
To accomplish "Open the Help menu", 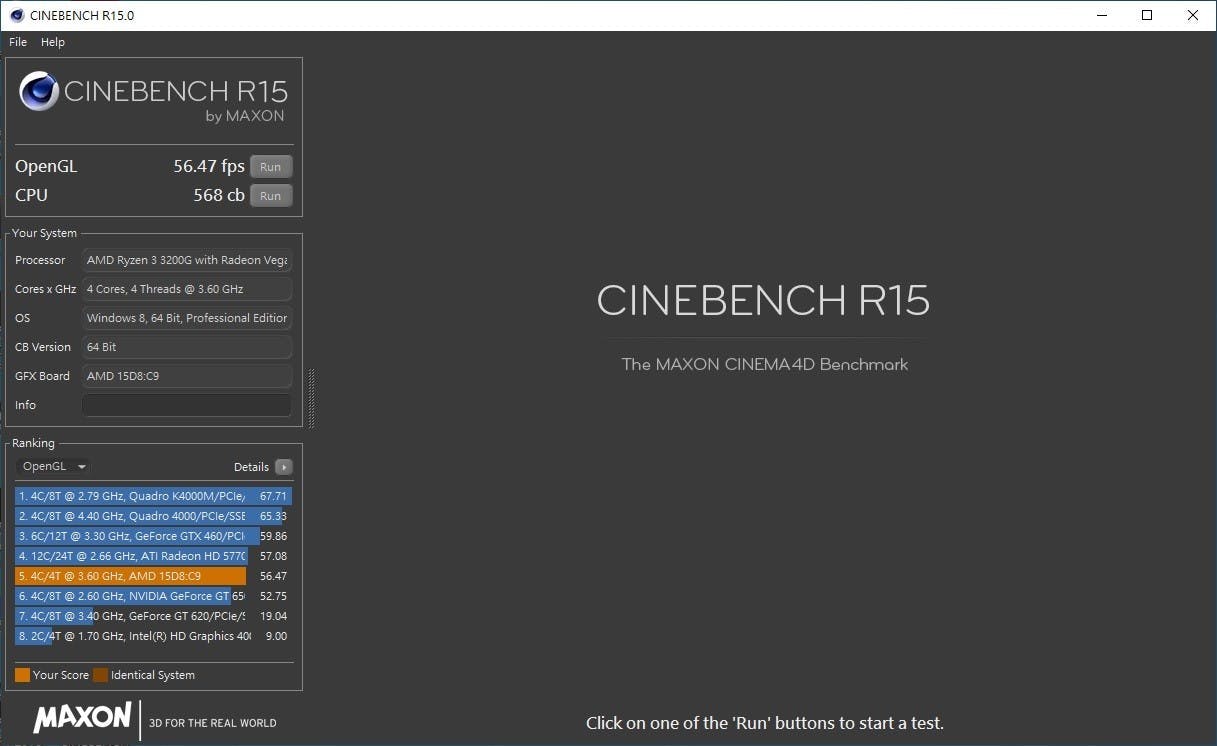I will [53, 42].
